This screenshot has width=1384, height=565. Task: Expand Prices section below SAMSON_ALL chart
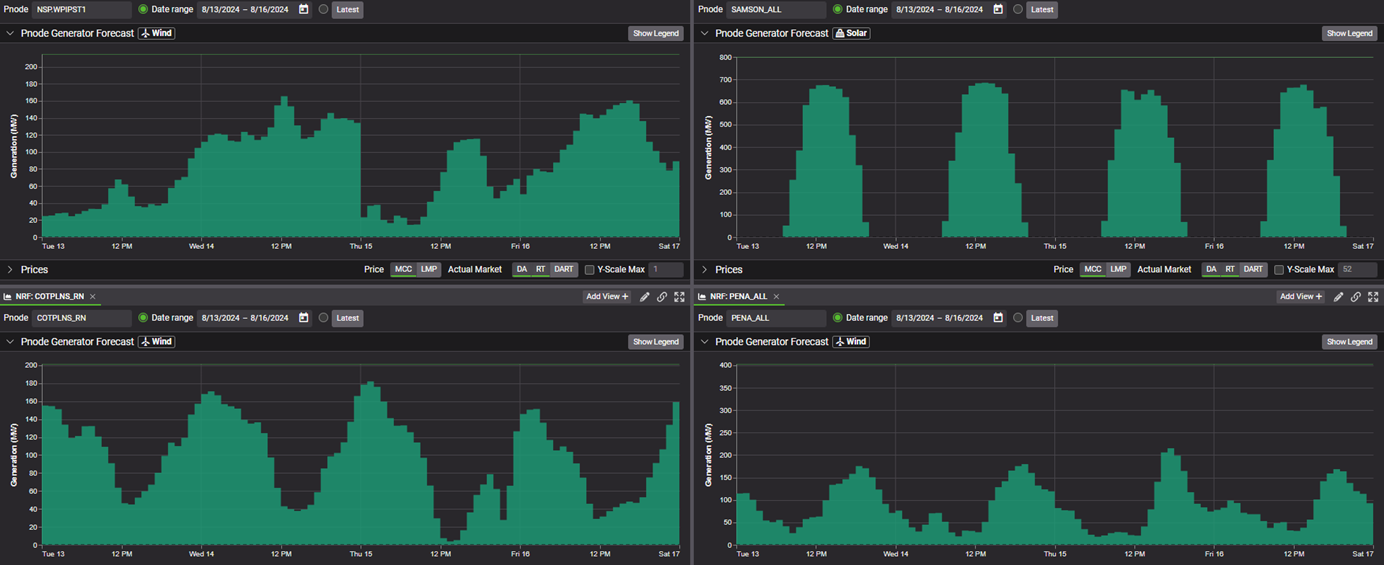704,270
